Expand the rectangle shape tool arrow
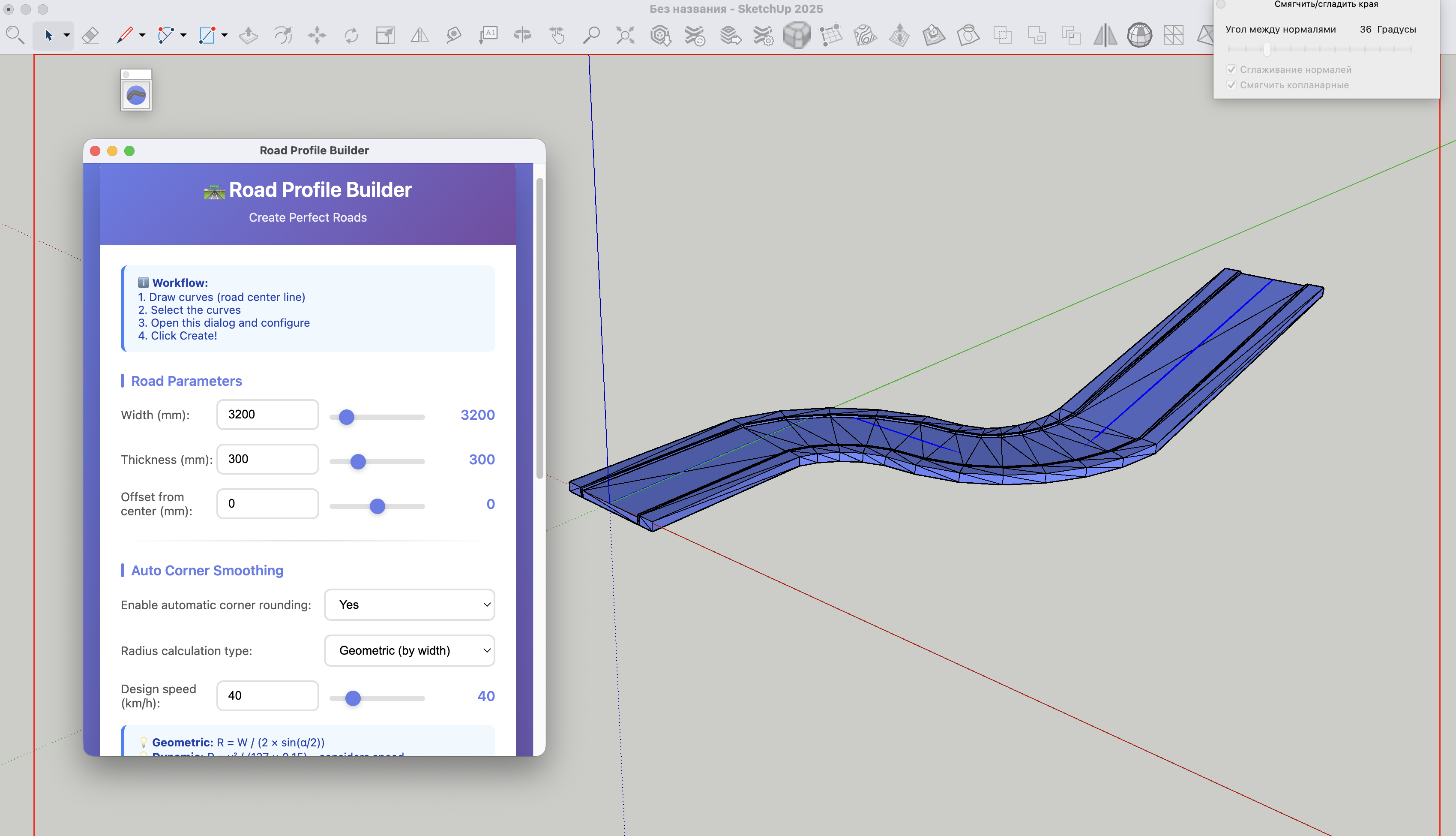 (x=225, y=36)
